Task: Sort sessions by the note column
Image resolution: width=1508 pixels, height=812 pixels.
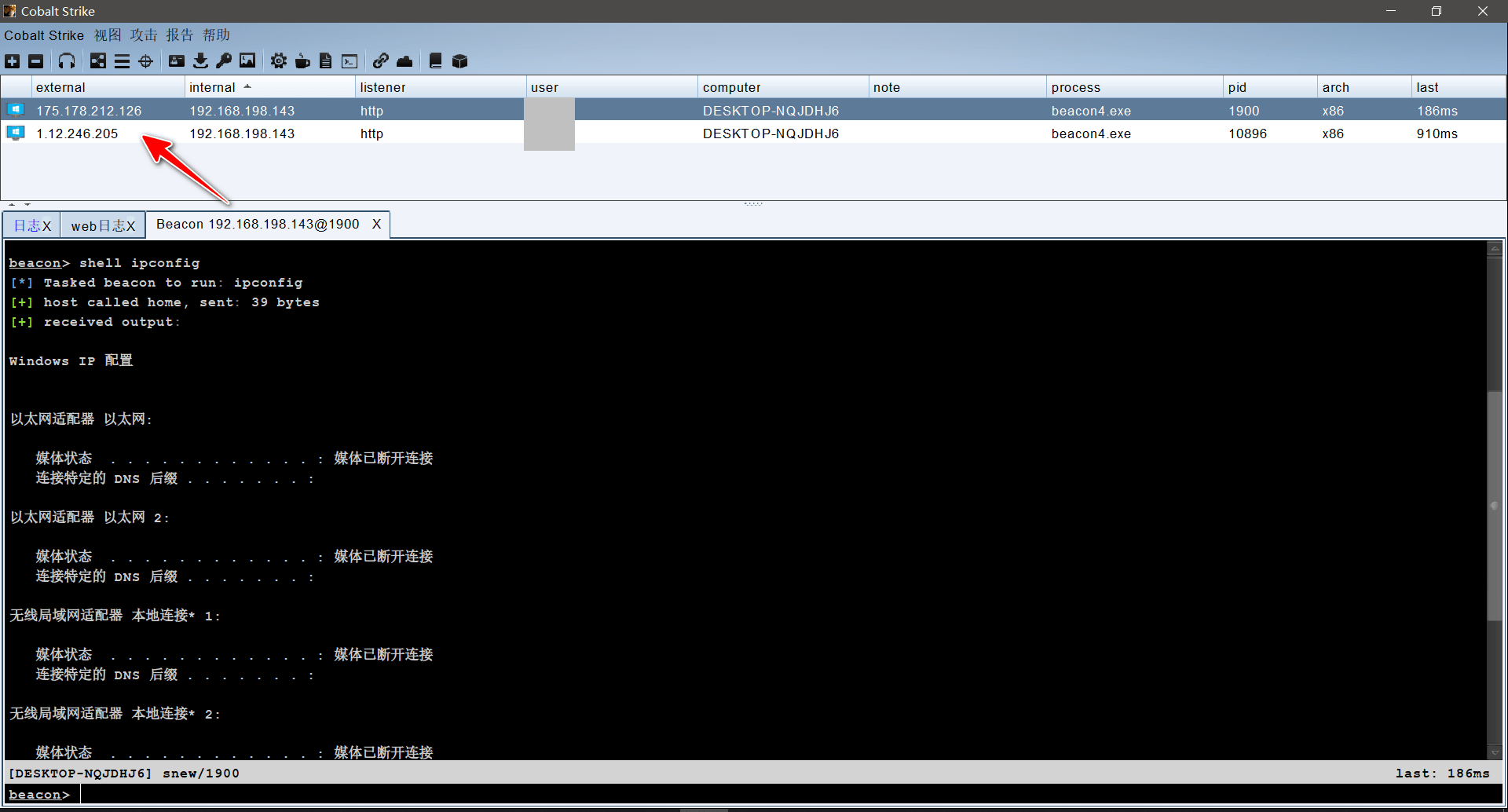Action: coord(957,87)
